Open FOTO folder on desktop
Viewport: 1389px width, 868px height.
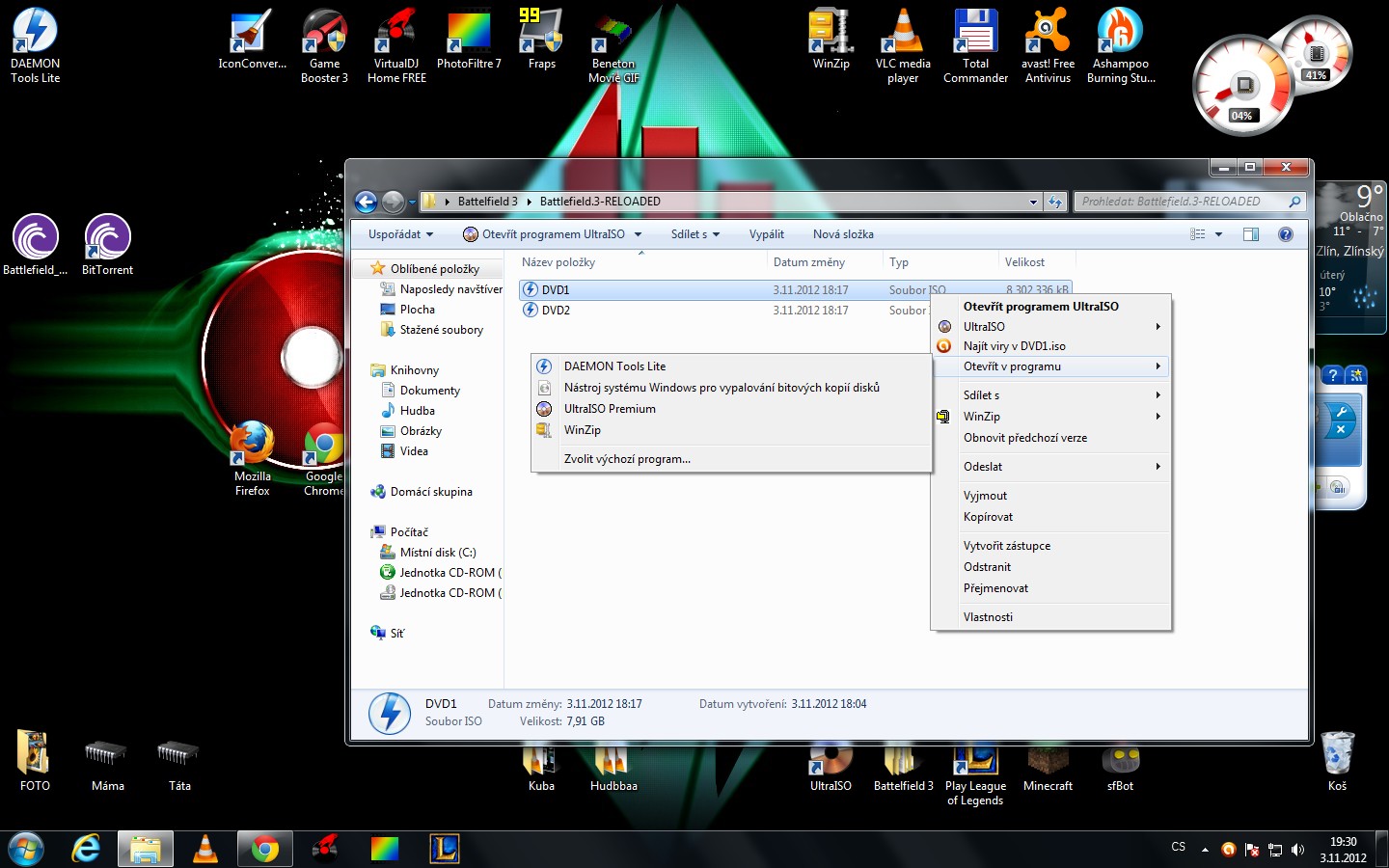[35, 761]
